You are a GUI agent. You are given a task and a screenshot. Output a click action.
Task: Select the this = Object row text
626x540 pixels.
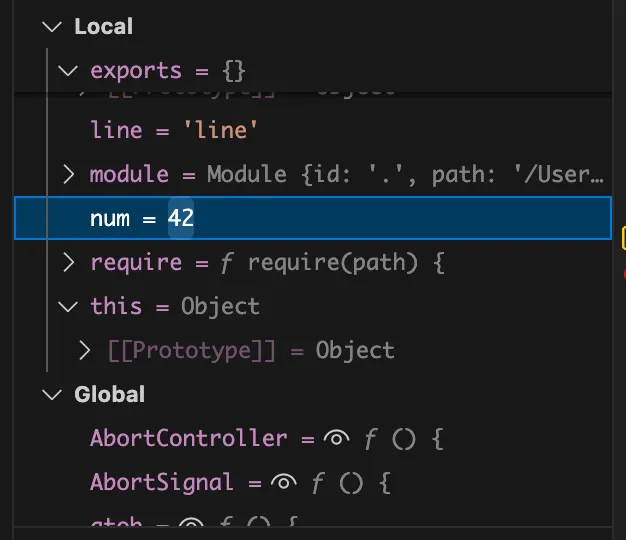click(175, 307)
